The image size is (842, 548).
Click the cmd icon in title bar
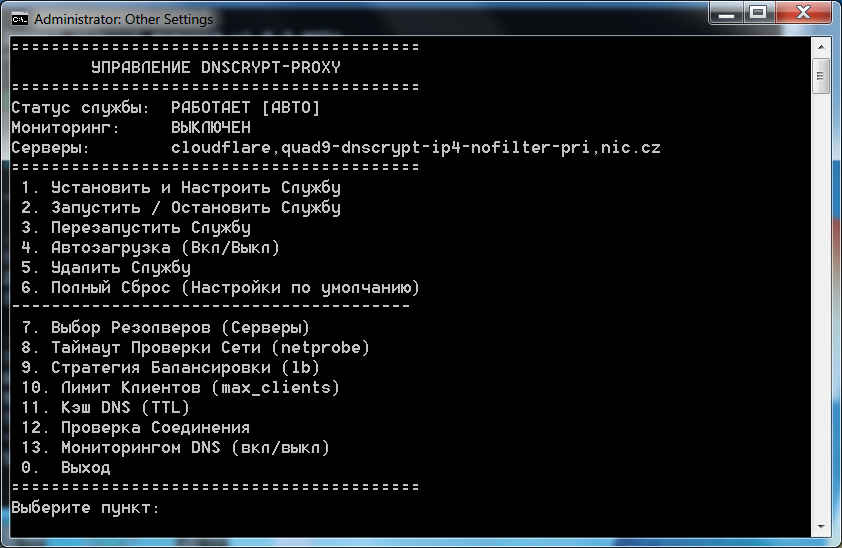(18, 19)
